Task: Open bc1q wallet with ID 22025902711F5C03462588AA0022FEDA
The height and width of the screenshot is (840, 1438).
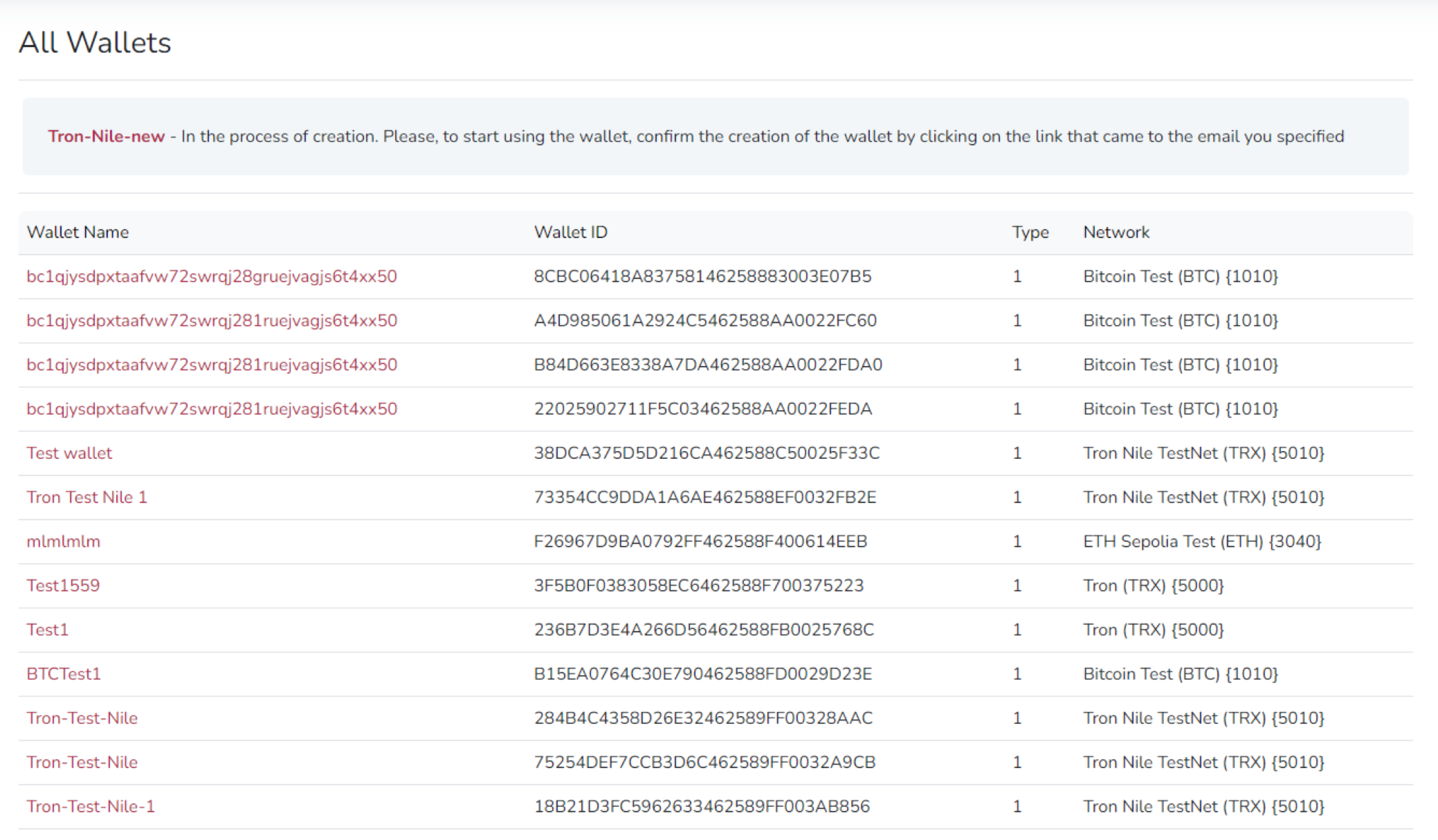Action: [x=212, y=409]
